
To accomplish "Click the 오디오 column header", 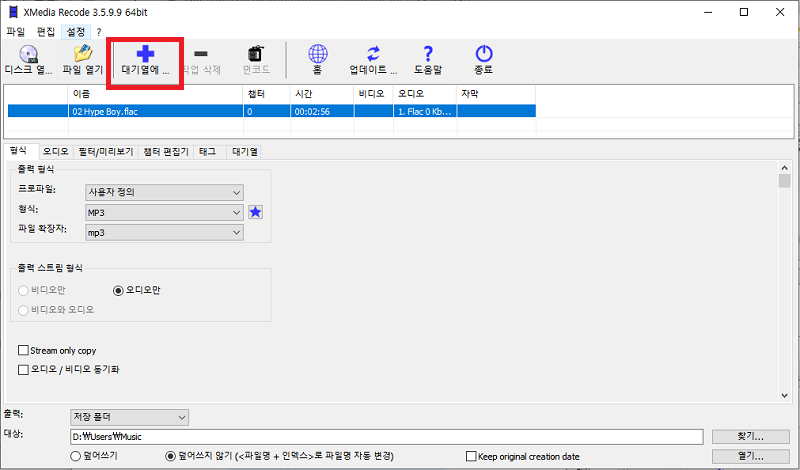I will pos(425,94).
